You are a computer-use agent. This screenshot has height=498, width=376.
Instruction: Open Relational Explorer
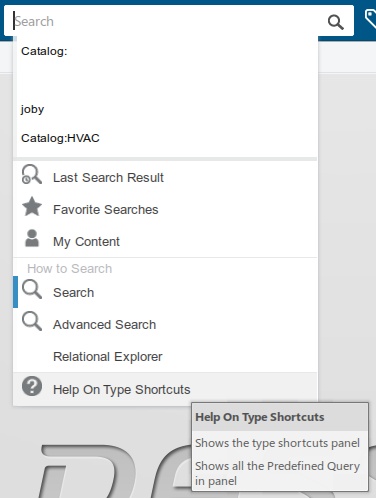165,356
